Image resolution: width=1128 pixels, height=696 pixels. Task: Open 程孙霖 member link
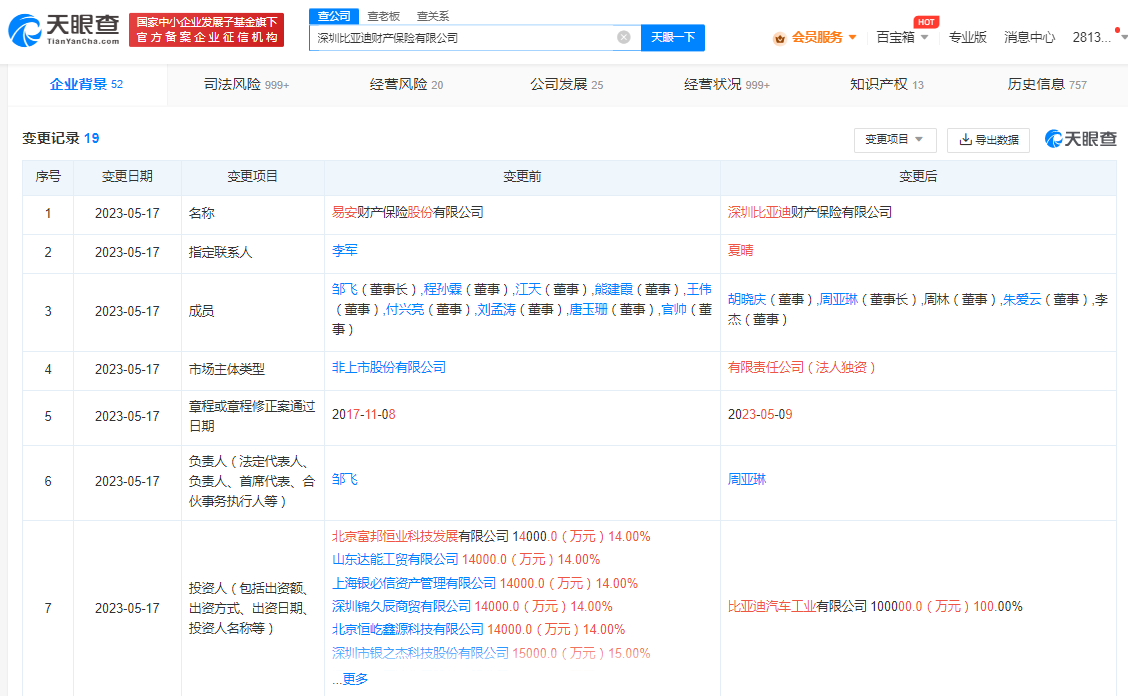[442, 289]
